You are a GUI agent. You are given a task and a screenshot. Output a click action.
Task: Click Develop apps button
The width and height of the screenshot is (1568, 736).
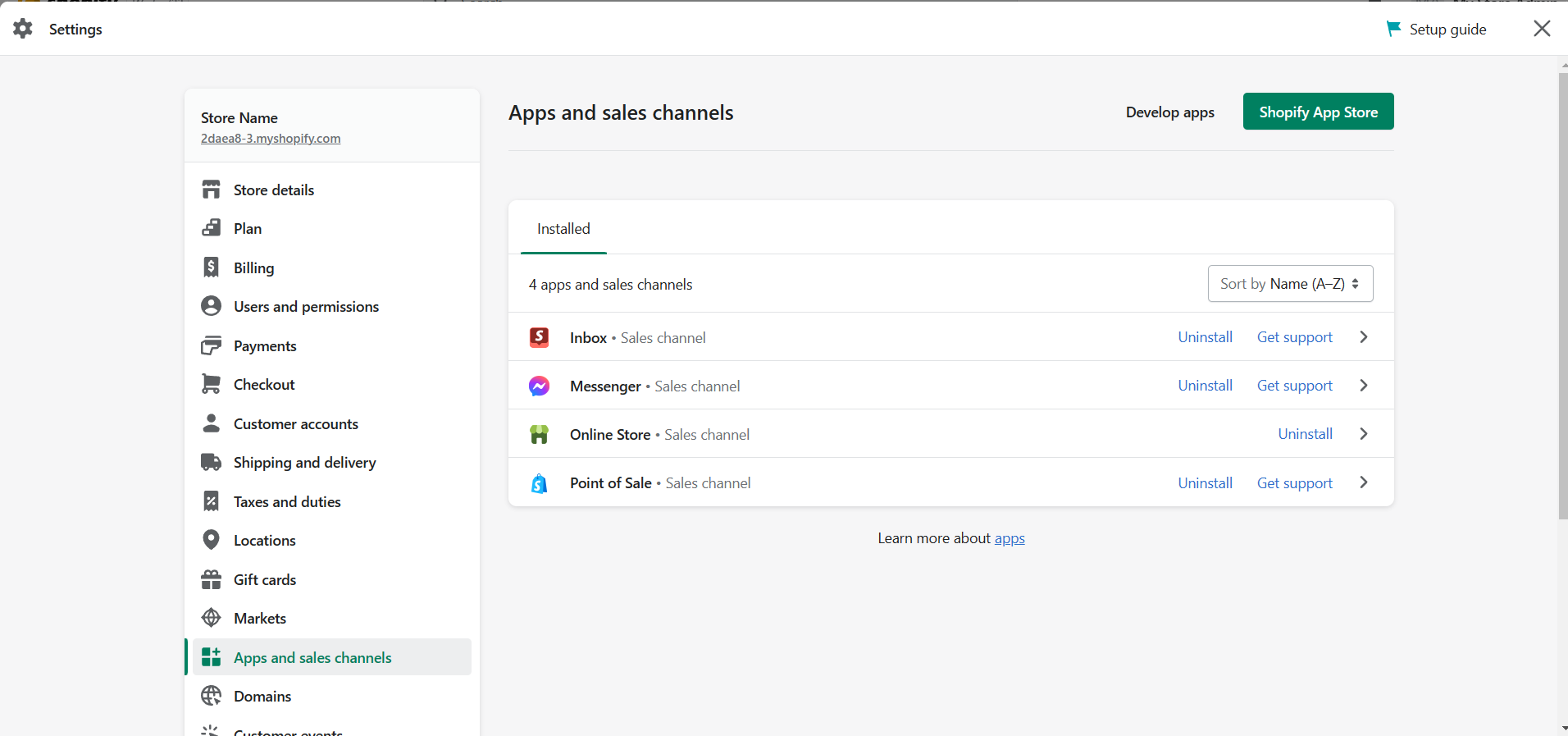click(x=1169, y=112)
